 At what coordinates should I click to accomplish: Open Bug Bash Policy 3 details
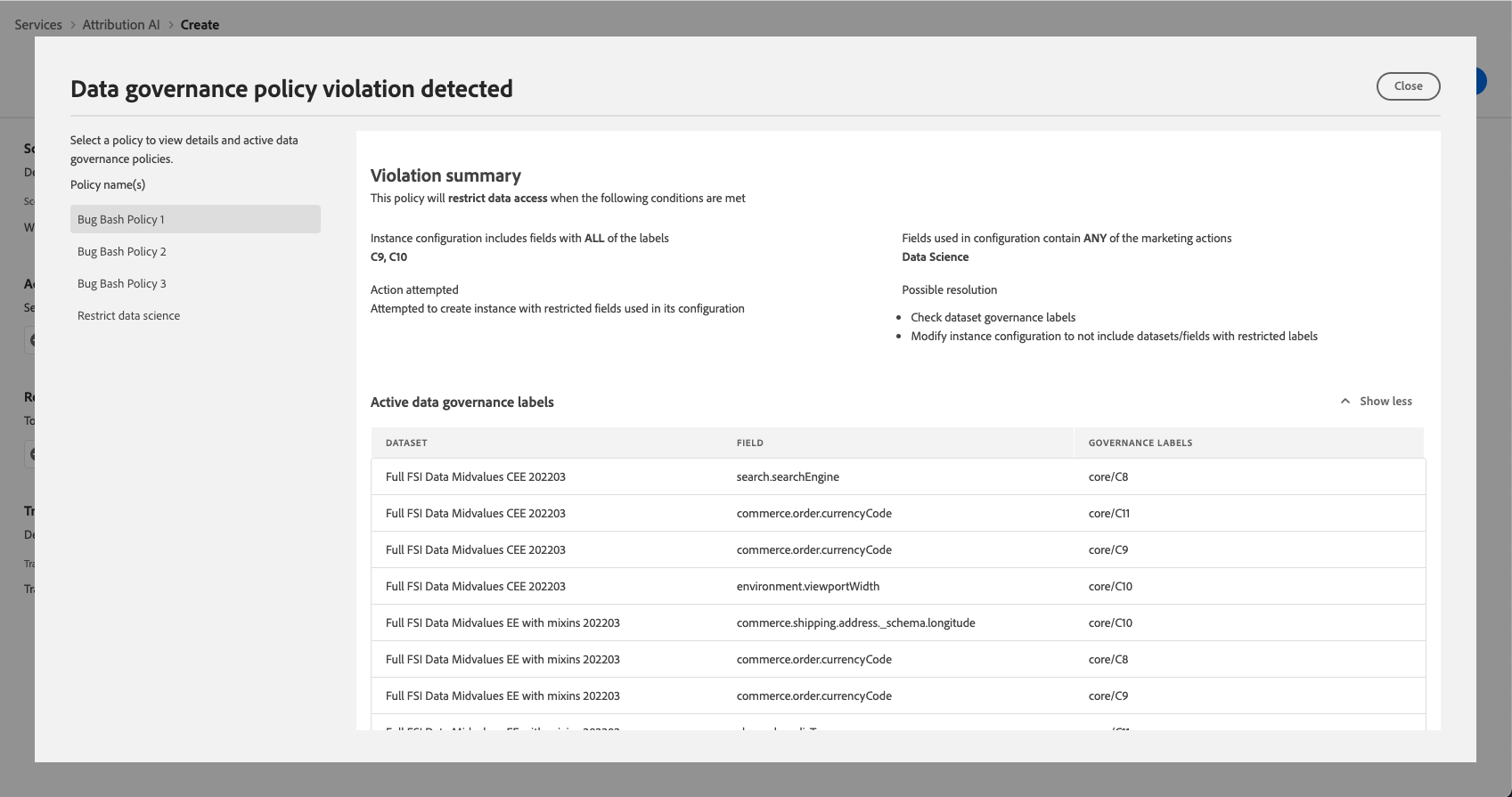coord(122,284)
